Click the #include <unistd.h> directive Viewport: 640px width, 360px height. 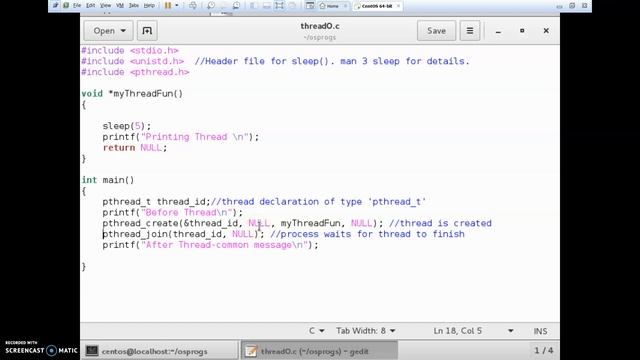point(133,61)
